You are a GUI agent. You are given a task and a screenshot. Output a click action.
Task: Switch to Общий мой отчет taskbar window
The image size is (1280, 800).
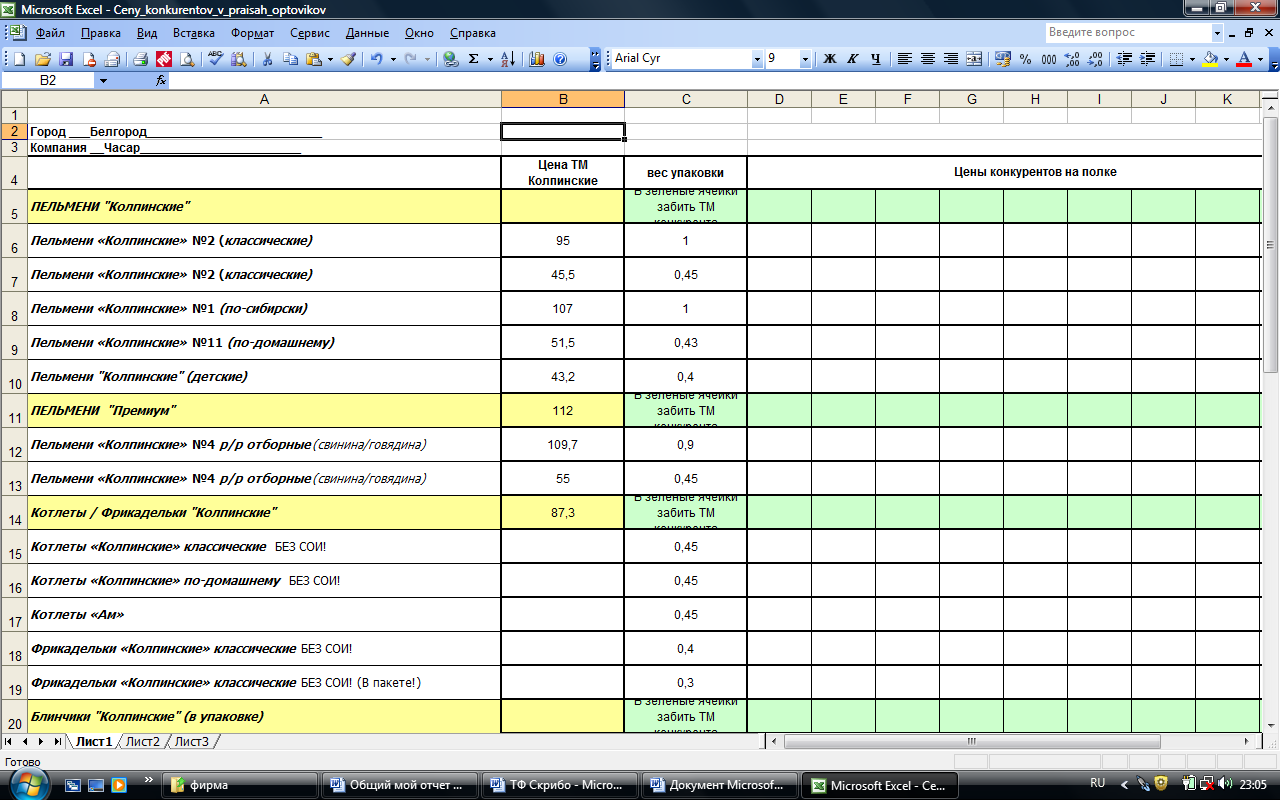[x=399, y=785]
